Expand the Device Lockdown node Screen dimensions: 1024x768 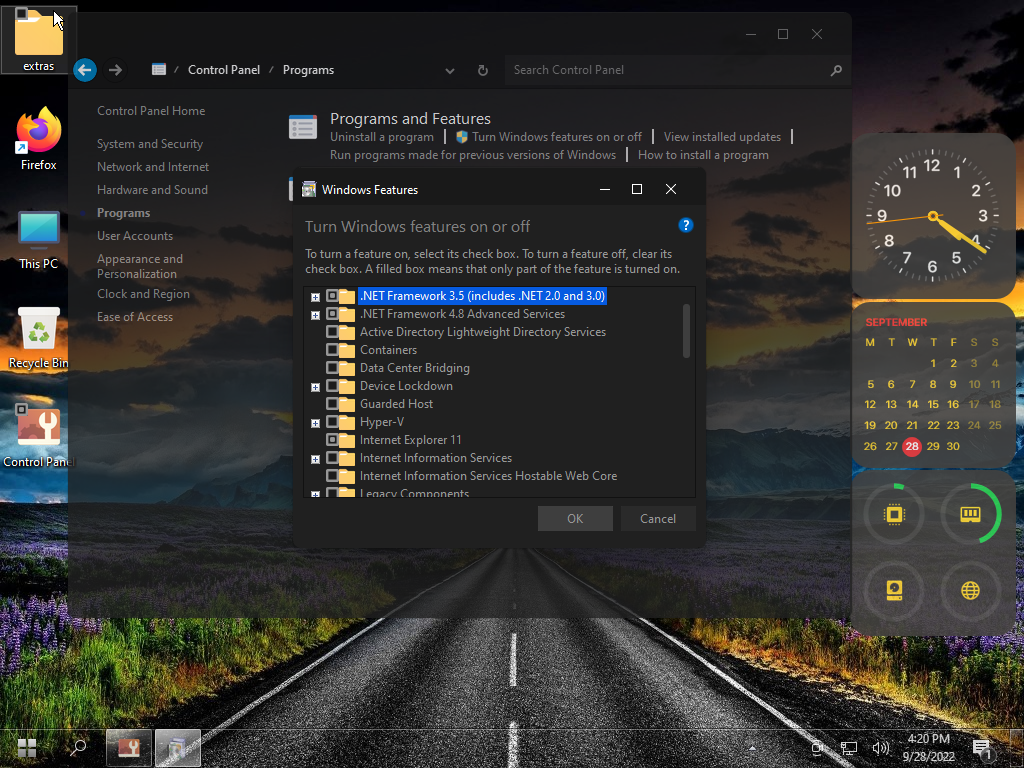click(x=315, y=387)
